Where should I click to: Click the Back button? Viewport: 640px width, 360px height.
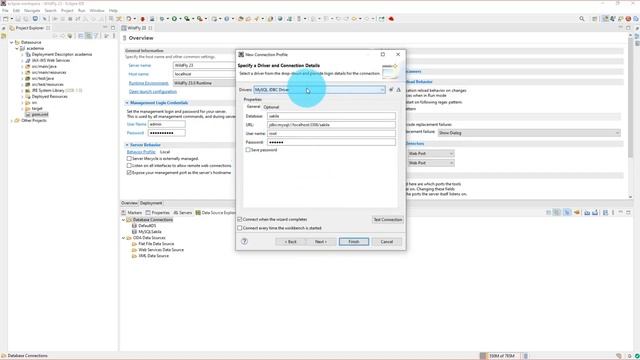click(290, 242)
